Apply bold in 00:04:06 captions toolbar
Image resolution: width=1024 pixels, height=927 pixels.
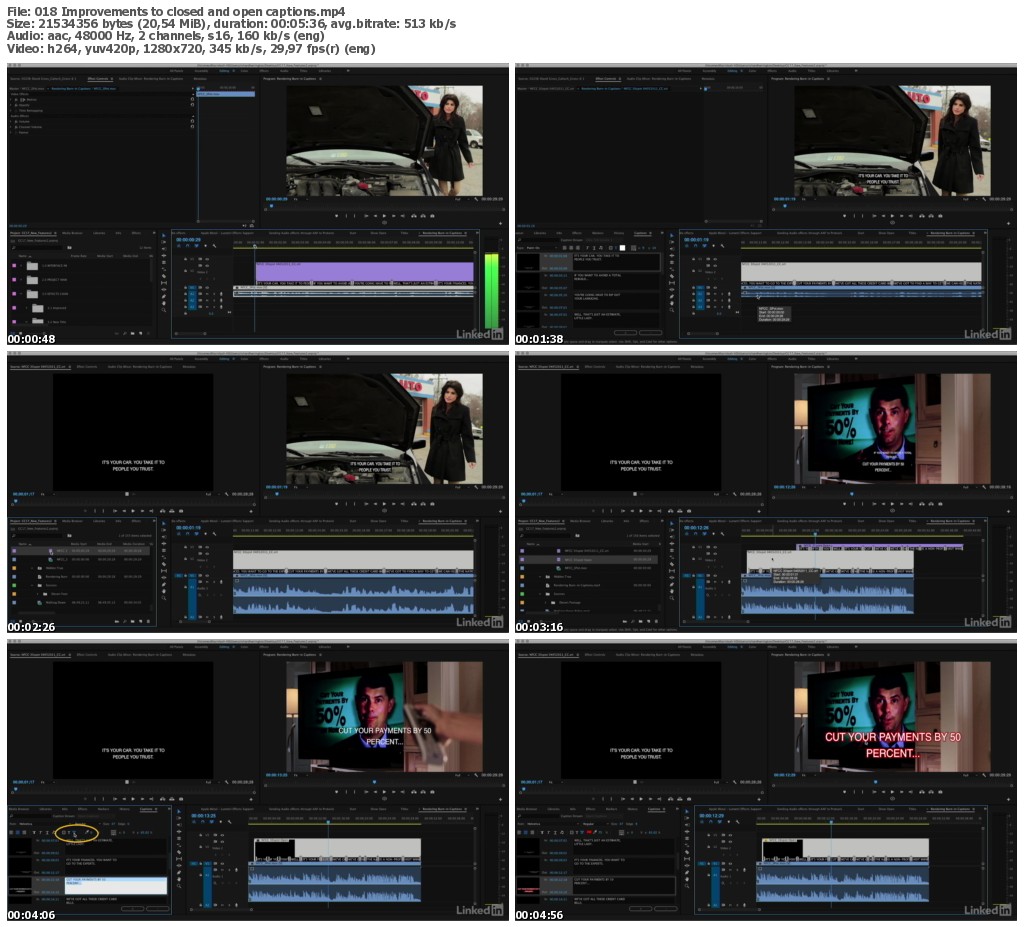pyautogui.click(x=34, y=833)
